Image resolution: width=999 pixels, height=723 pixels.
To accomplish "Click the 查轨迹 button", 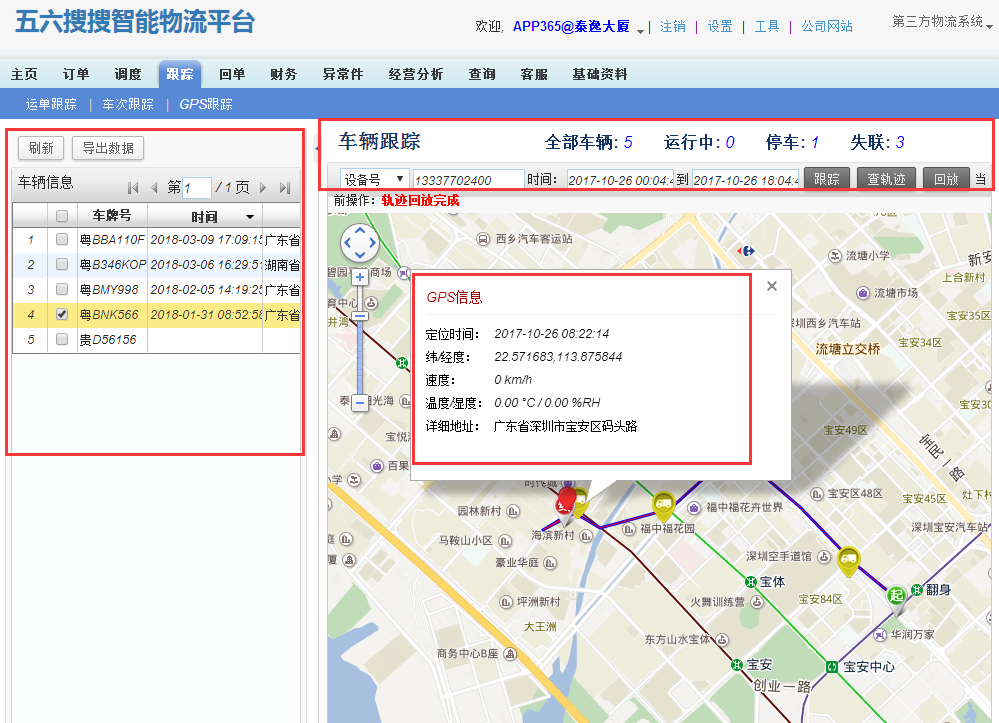I will pos(886,179).
